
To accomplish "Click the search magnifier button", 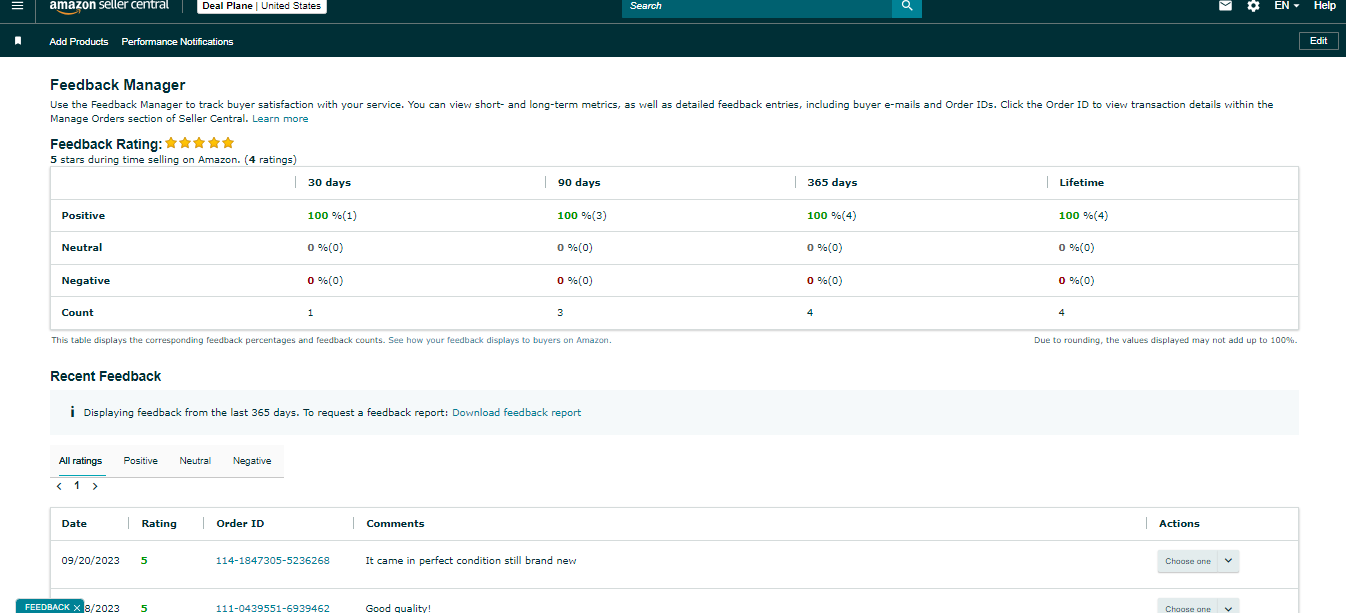I will tap(907, 7).
